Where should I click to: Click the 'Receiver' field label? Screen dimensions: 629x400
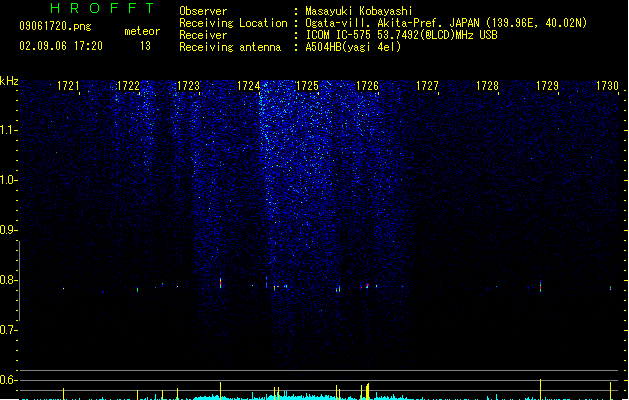203,35
